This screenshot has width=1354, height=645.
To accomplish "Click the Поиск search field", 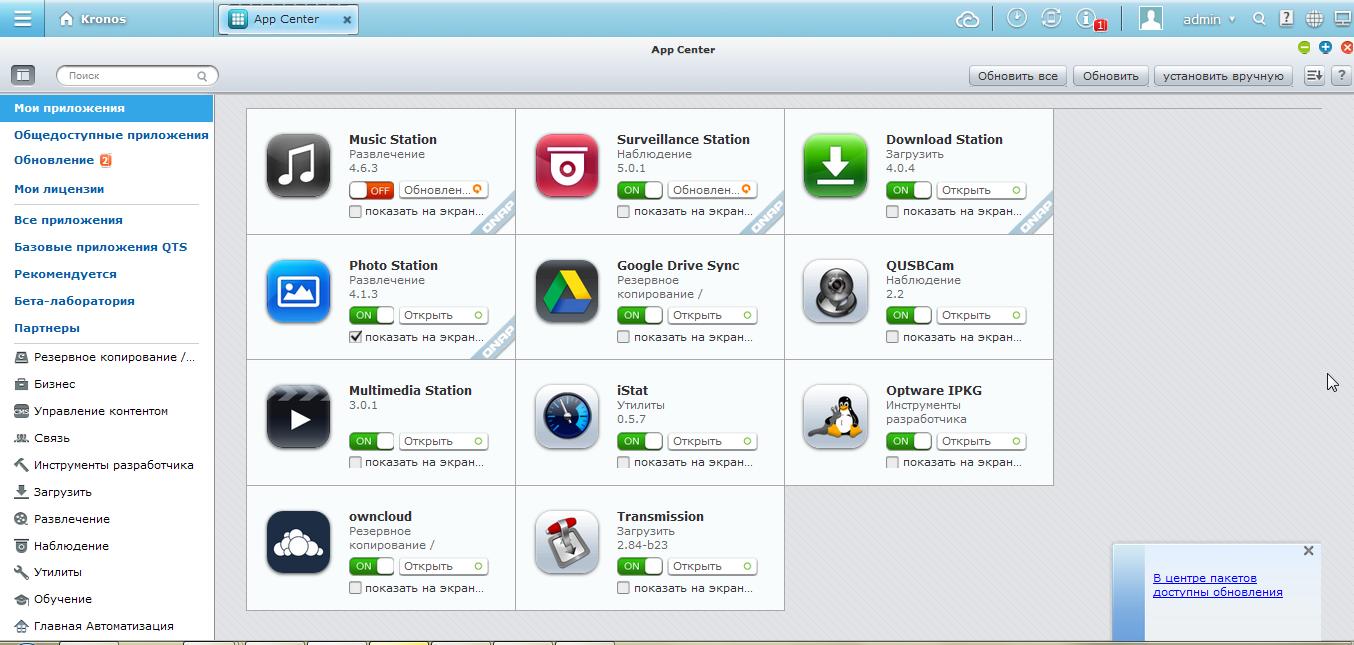I will tap(137, 75).
